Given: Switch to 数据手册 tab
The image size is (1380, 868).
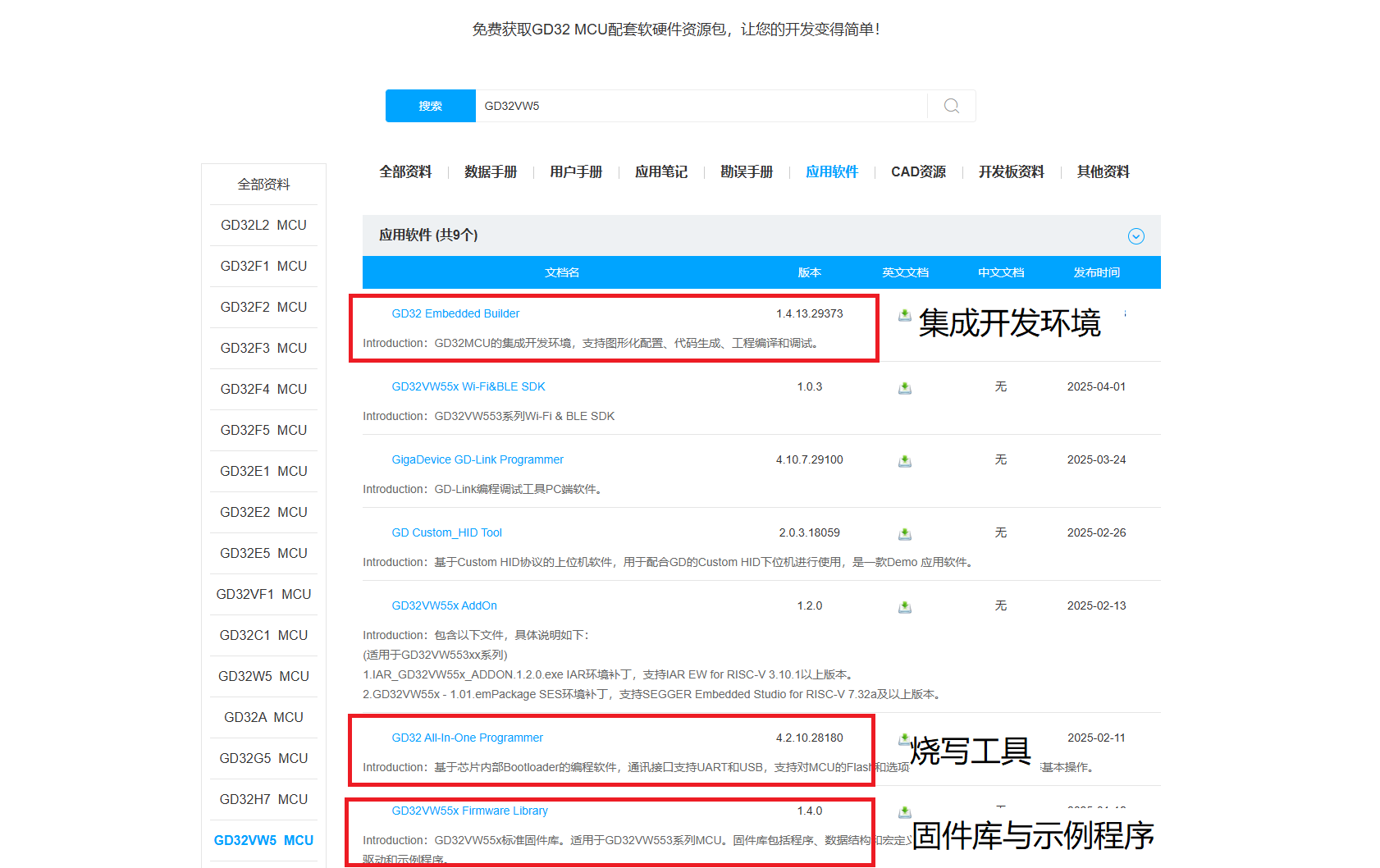Looking at the screenshot, I should pyautogui.click(x=491, y=172).
